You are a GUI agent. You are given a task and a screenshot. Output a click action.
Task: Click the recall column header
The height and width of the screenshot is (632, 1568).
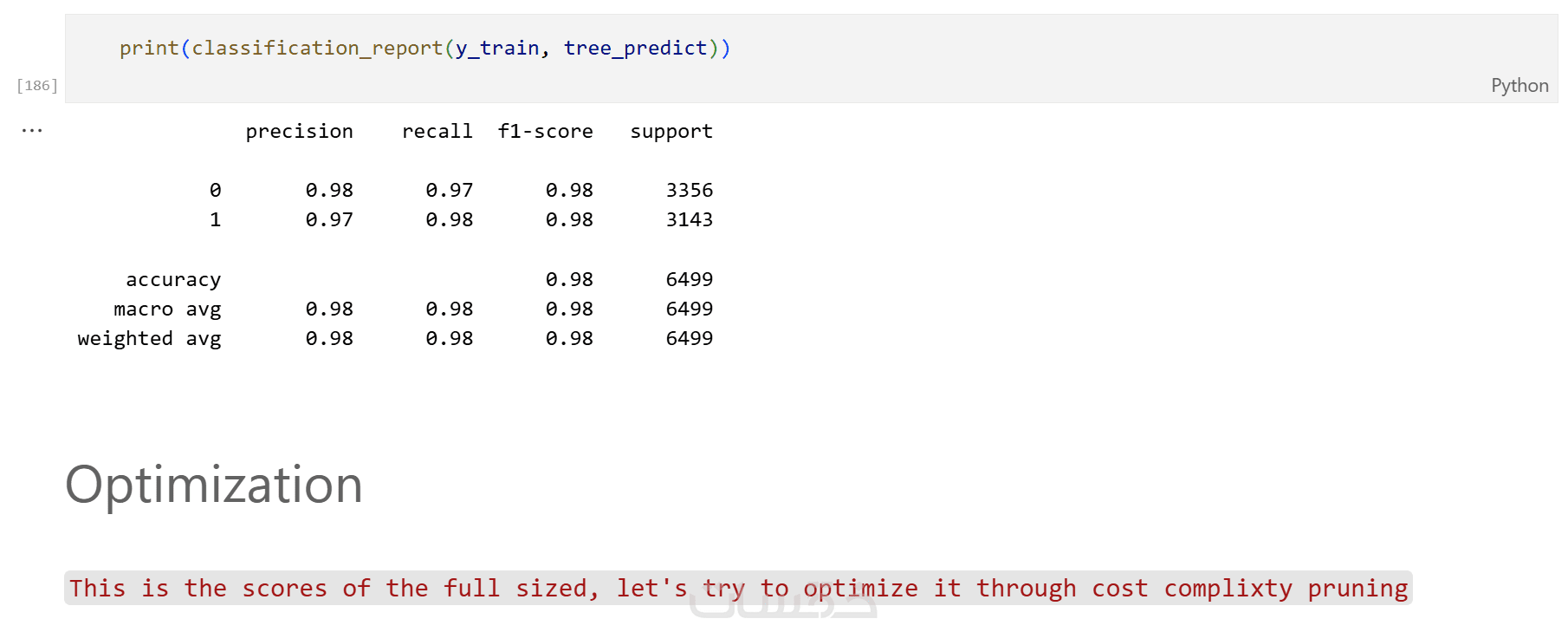tap(437, 131)
